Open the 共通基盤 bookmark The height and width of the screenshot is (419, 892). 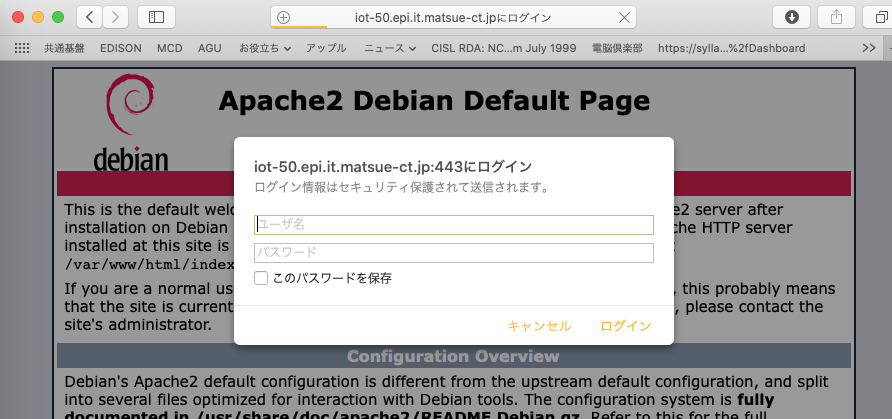click(65, 48)
